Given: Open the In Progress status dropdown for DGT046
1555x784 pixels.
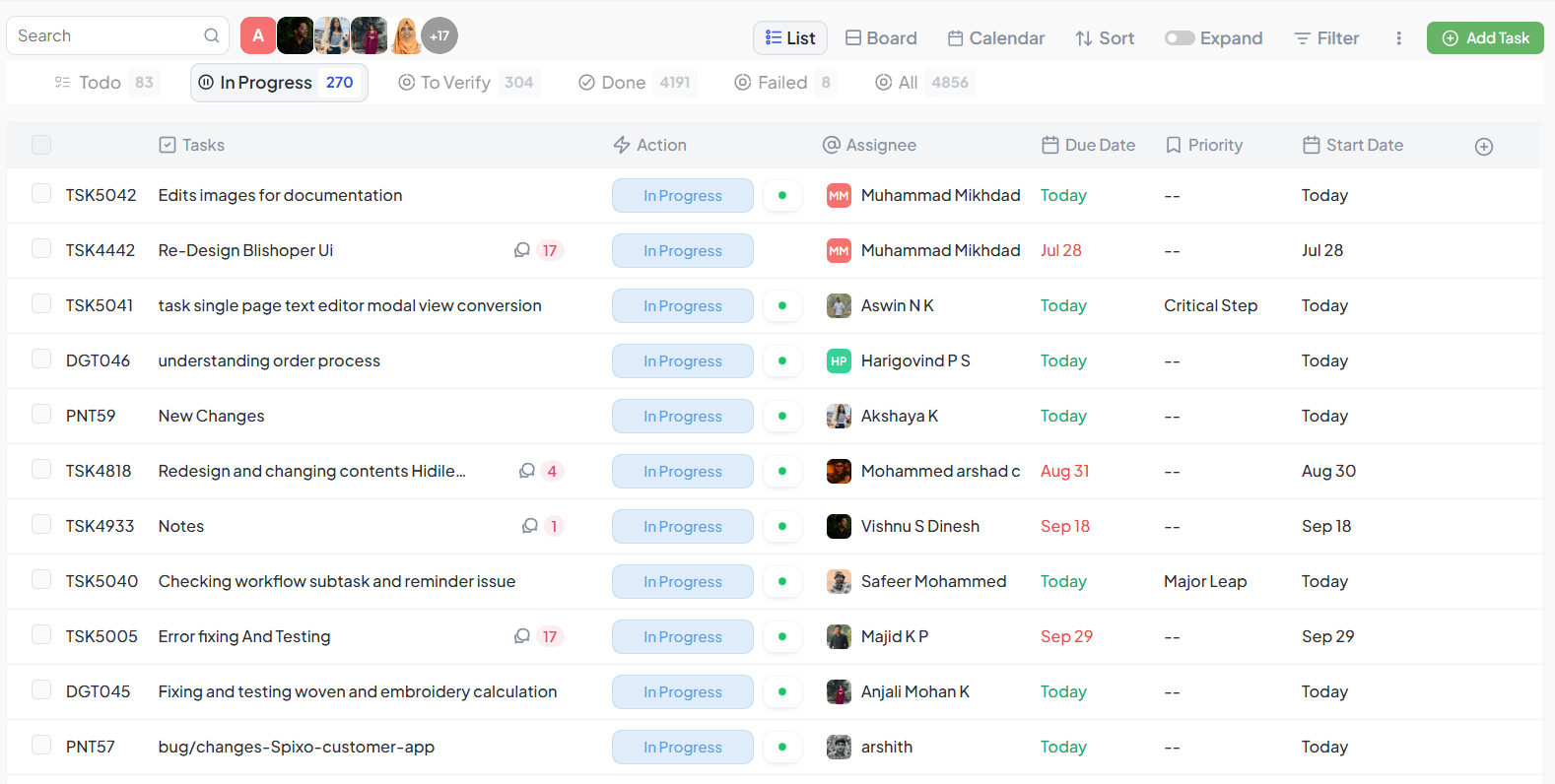Looking at the screenshot, I should click(682, 361).
